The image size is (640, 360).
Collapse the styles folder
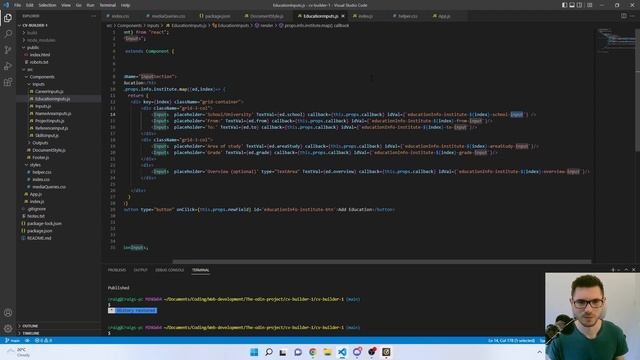35,165
